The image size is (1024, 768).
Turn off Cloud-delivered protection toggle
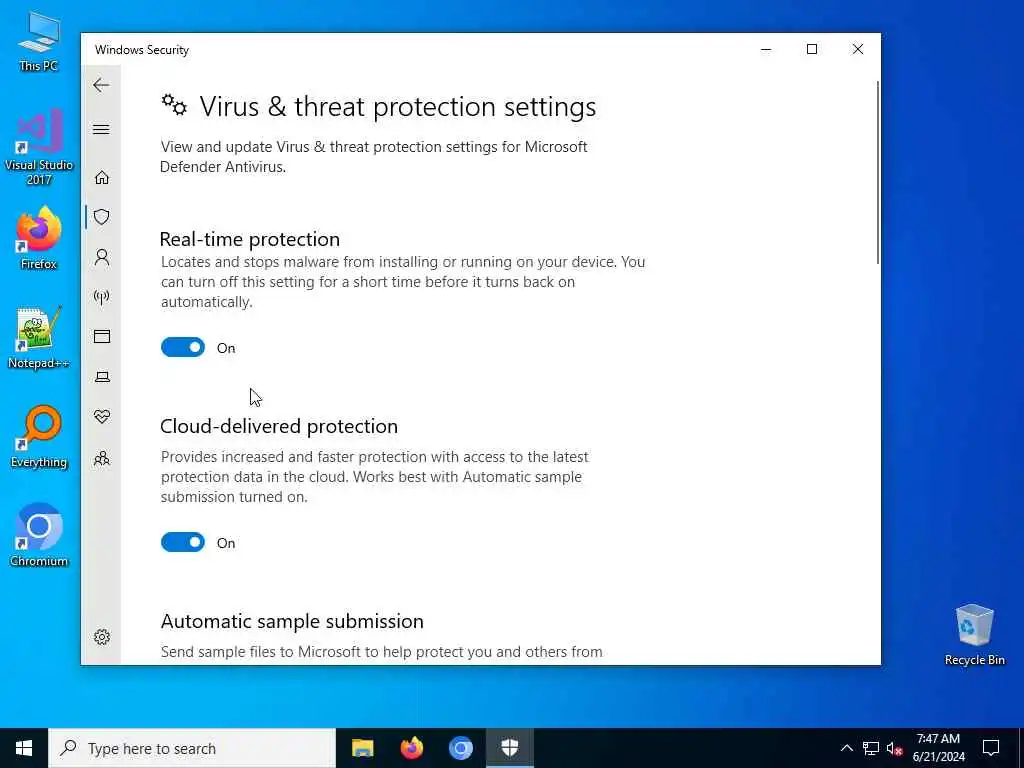(183, 542)
